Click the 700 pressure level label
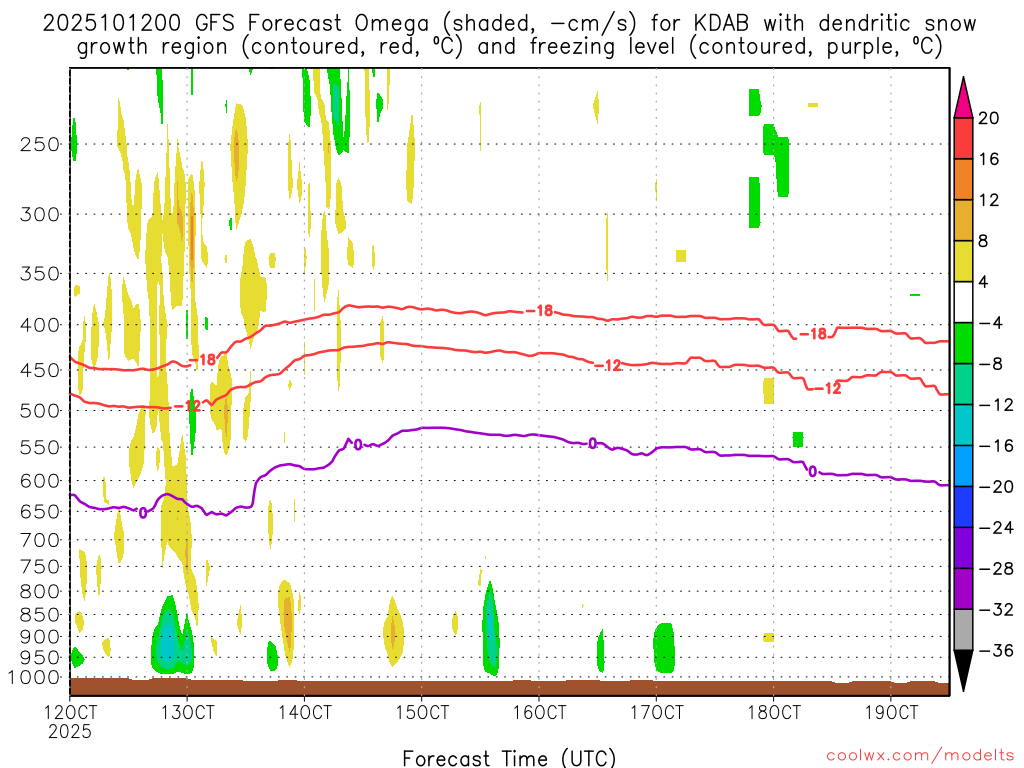This screenshot has width=1024, height=768. tap(40, 540)
